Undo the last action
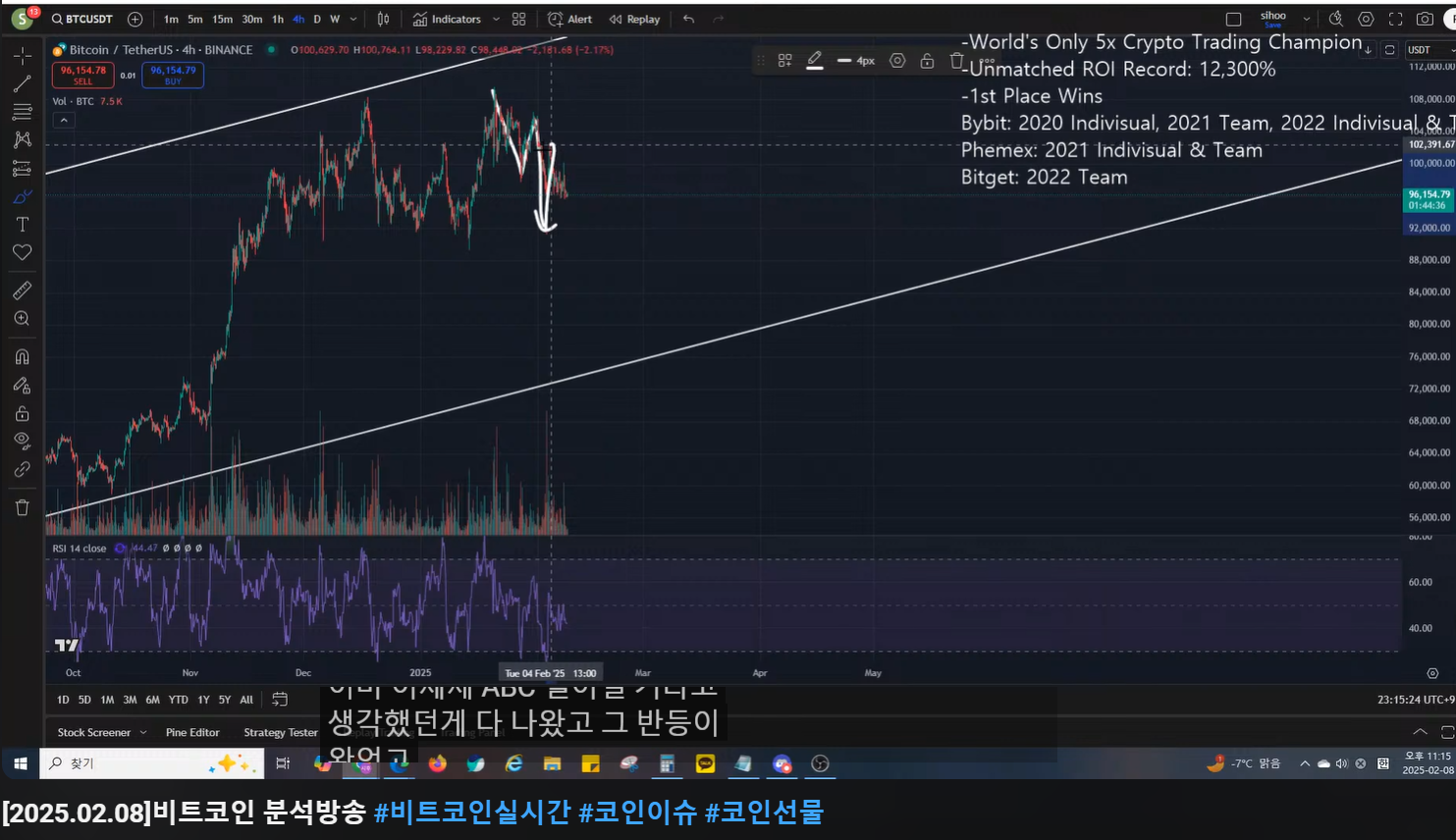1456x840 pixels. (688, 19)
